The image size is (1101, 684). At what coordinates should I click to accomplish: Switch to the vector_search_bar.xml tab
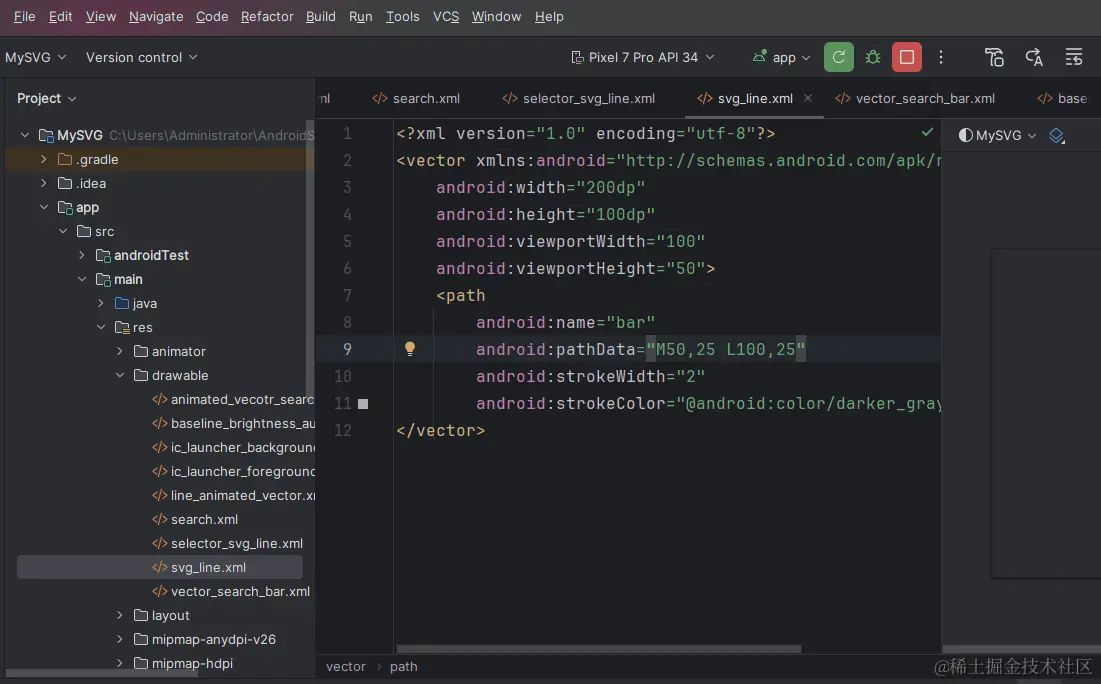click(x=915, y=98)
